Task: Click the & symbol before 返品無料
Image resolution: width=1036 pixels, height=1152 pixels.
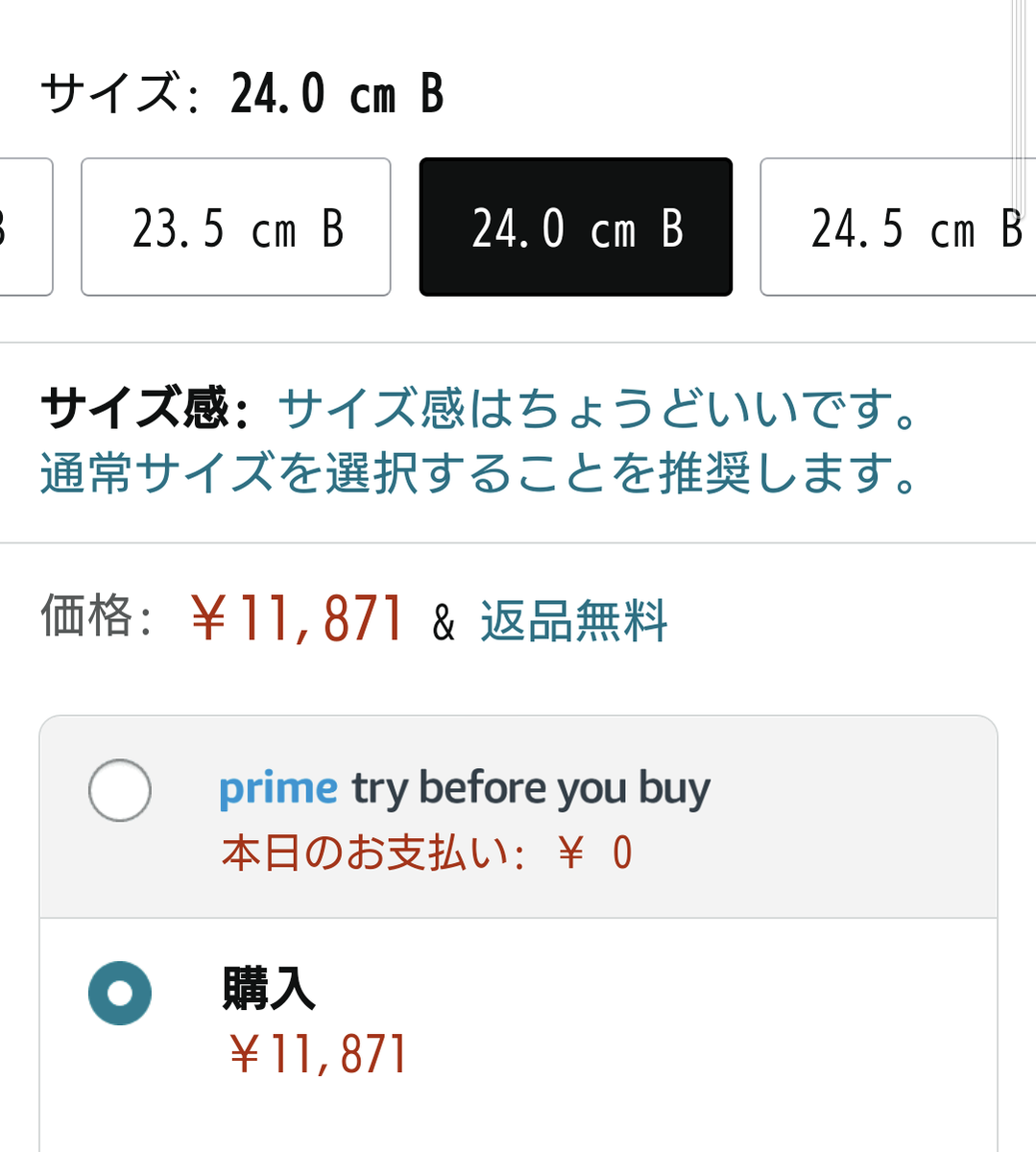Action: point(443,622)
